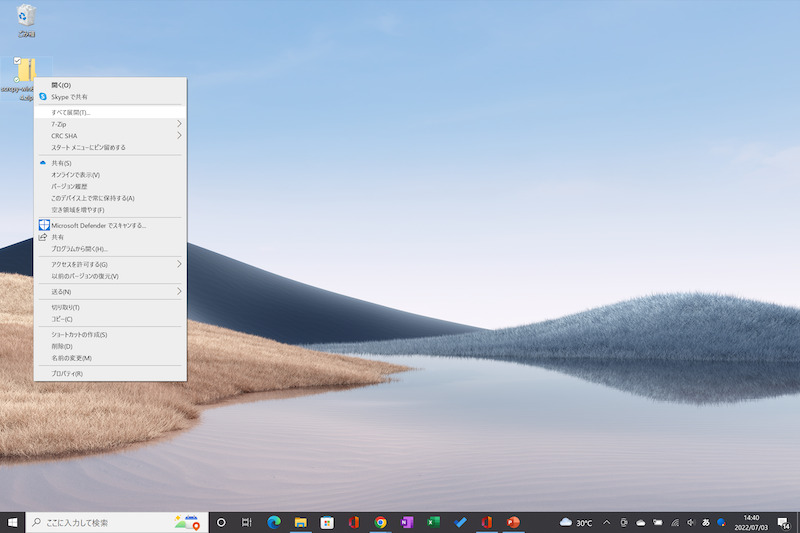
Task: Choose プロパティ(R) from the context menu
Action: [110, 373]
